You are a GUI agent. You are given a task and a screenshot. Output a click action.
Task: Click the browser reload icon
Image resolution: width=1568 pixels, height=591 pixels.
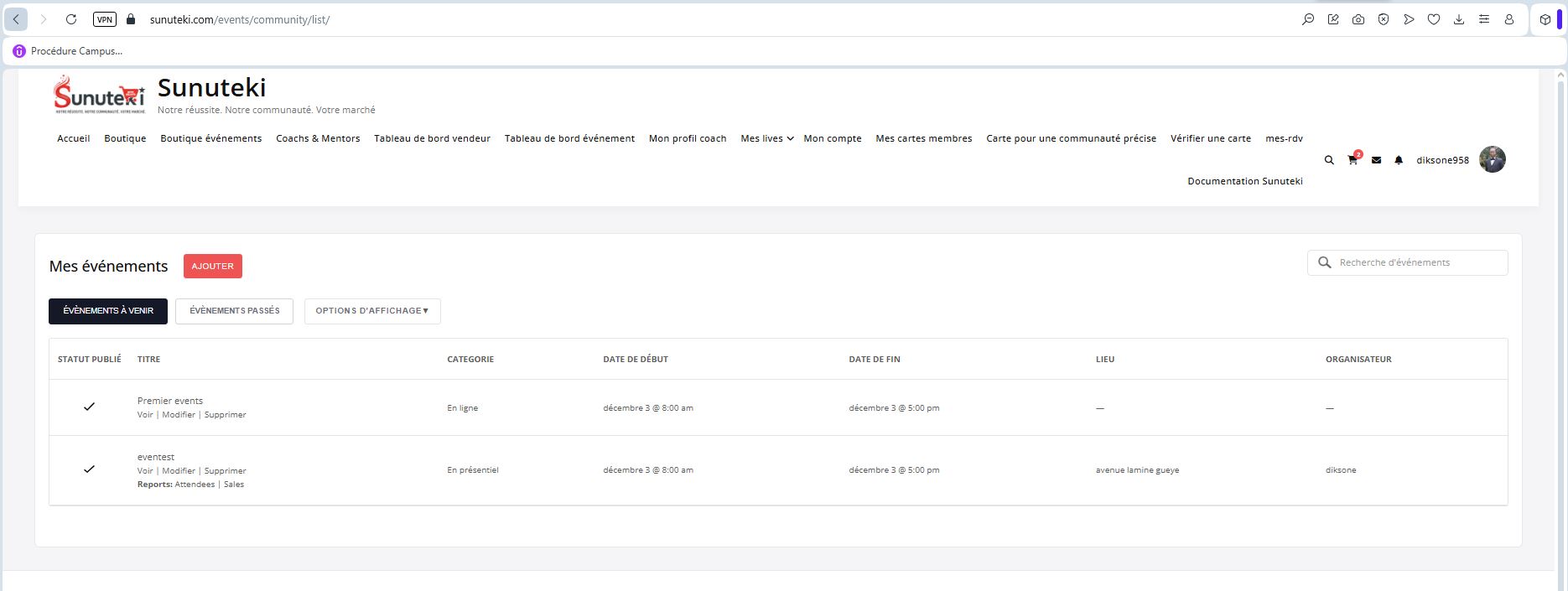coord(71,19)
